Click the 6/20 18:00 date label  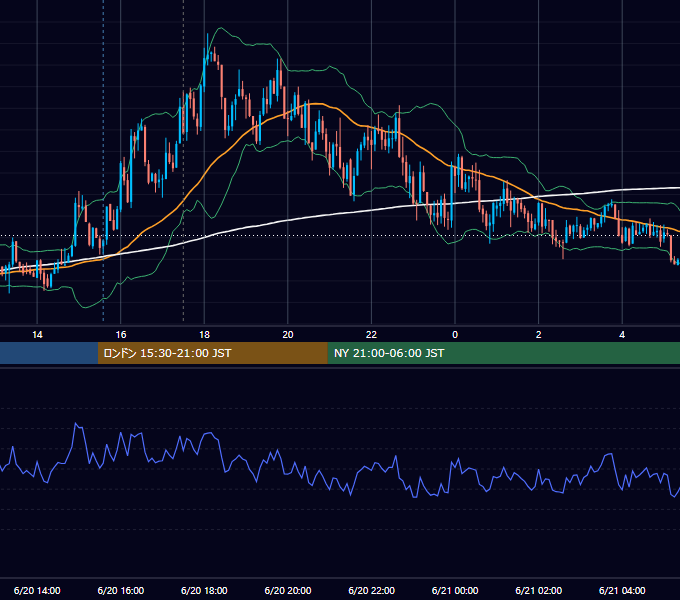(x=204, y=590)
